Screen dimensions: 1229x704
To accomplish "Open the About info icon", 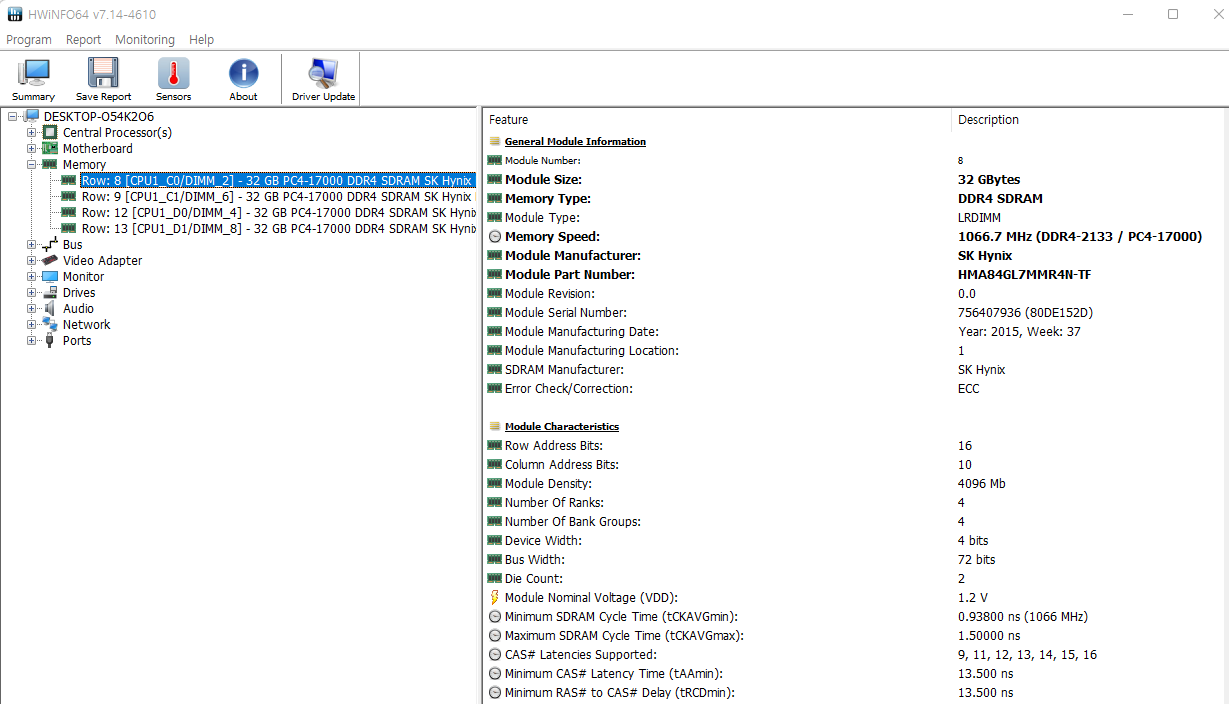I will (x=243, y=73).
